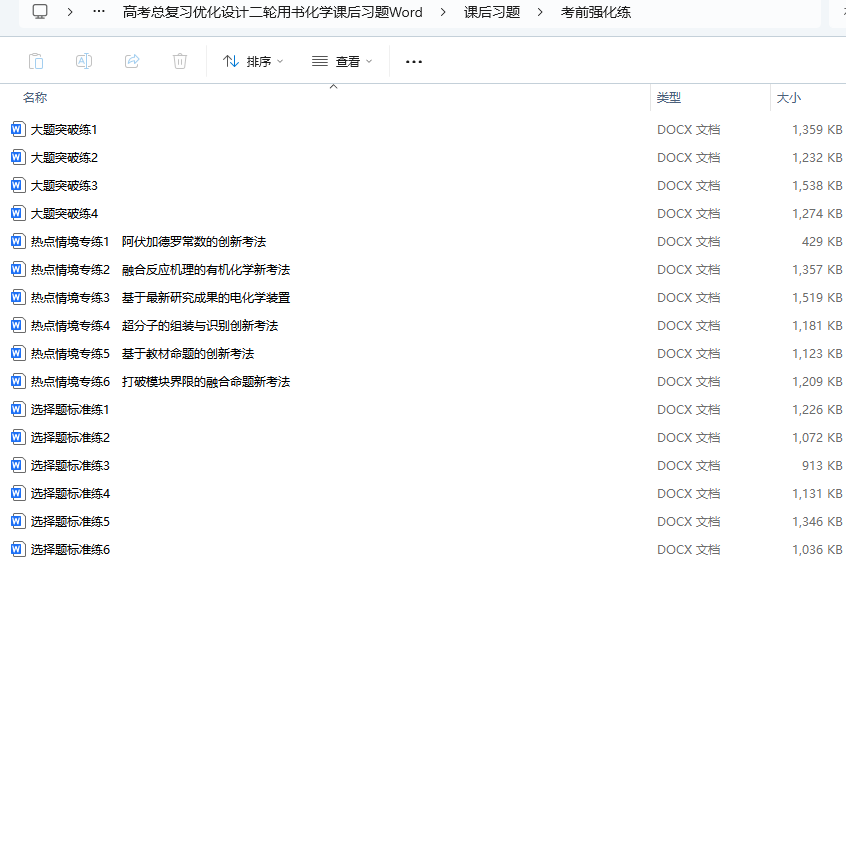Image resolution: width=846 pixels, height=860 pixels.
Task: Go to 高考总复习优化设计 breadcrumb folder
Action: tap(272, 12)
